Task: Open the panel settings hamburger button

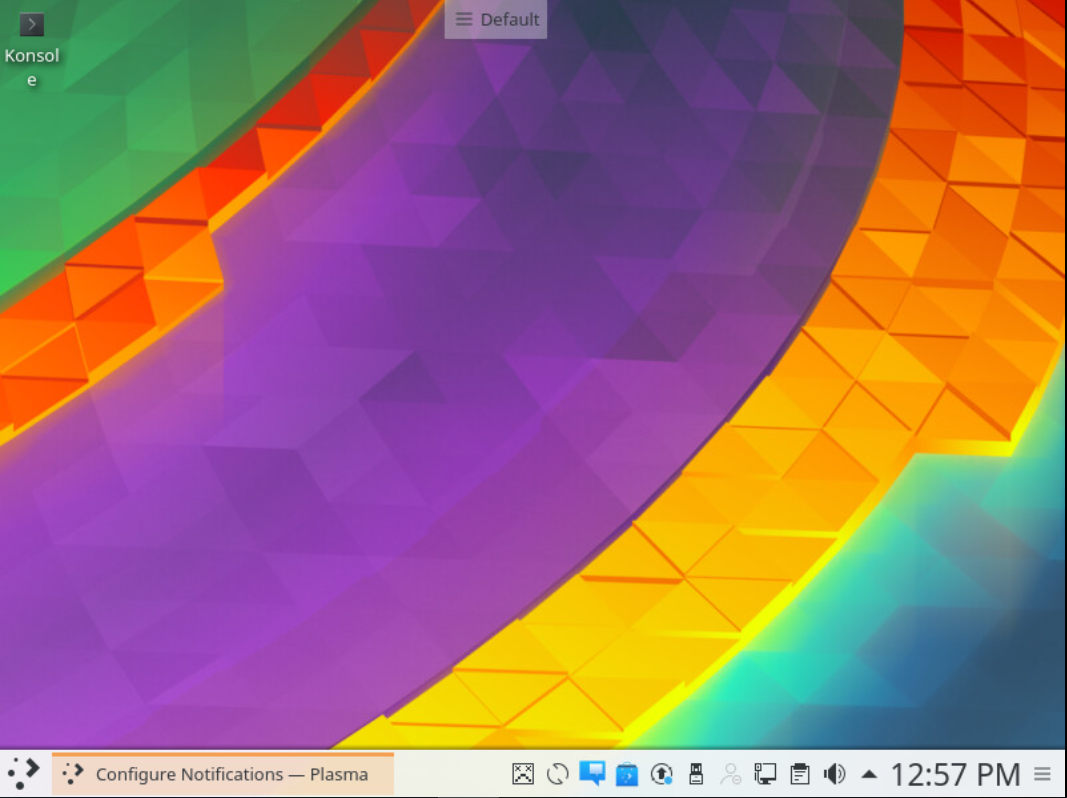Action: pyautogui.click(x=1043, y=774)
